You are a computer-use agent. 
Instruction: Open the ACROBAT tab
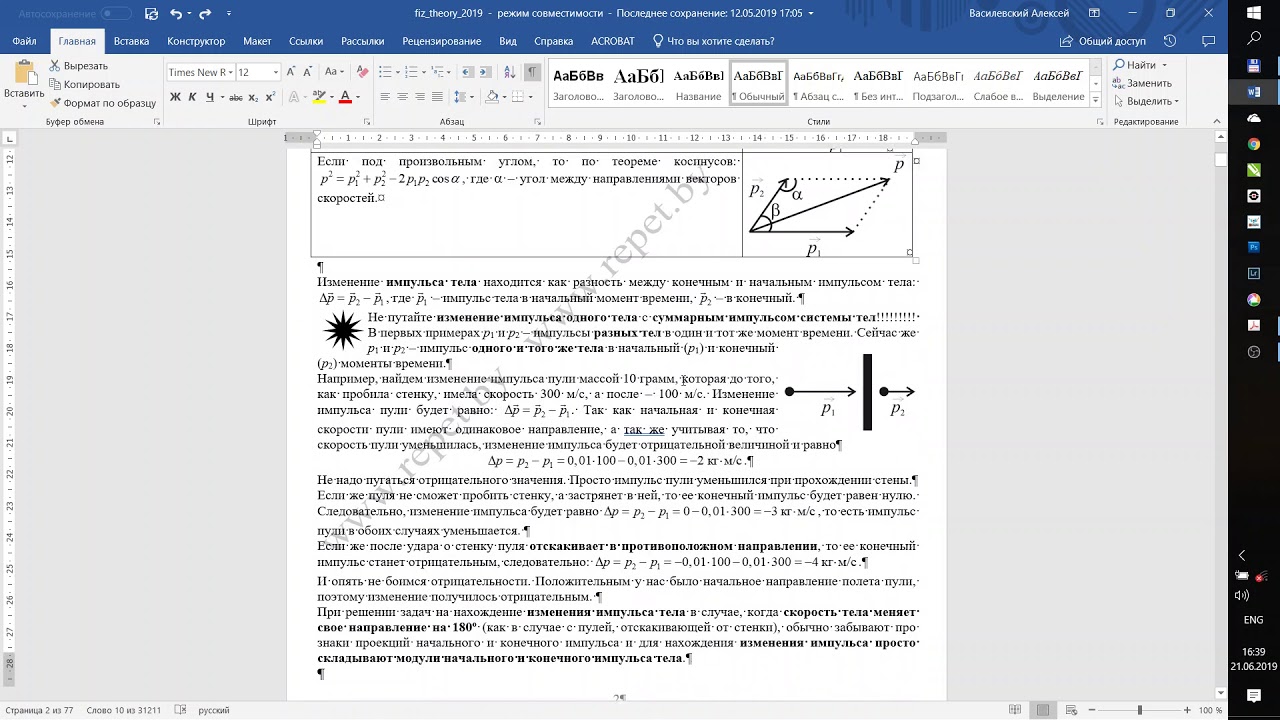pyautogui.click(x=612, y=41)
